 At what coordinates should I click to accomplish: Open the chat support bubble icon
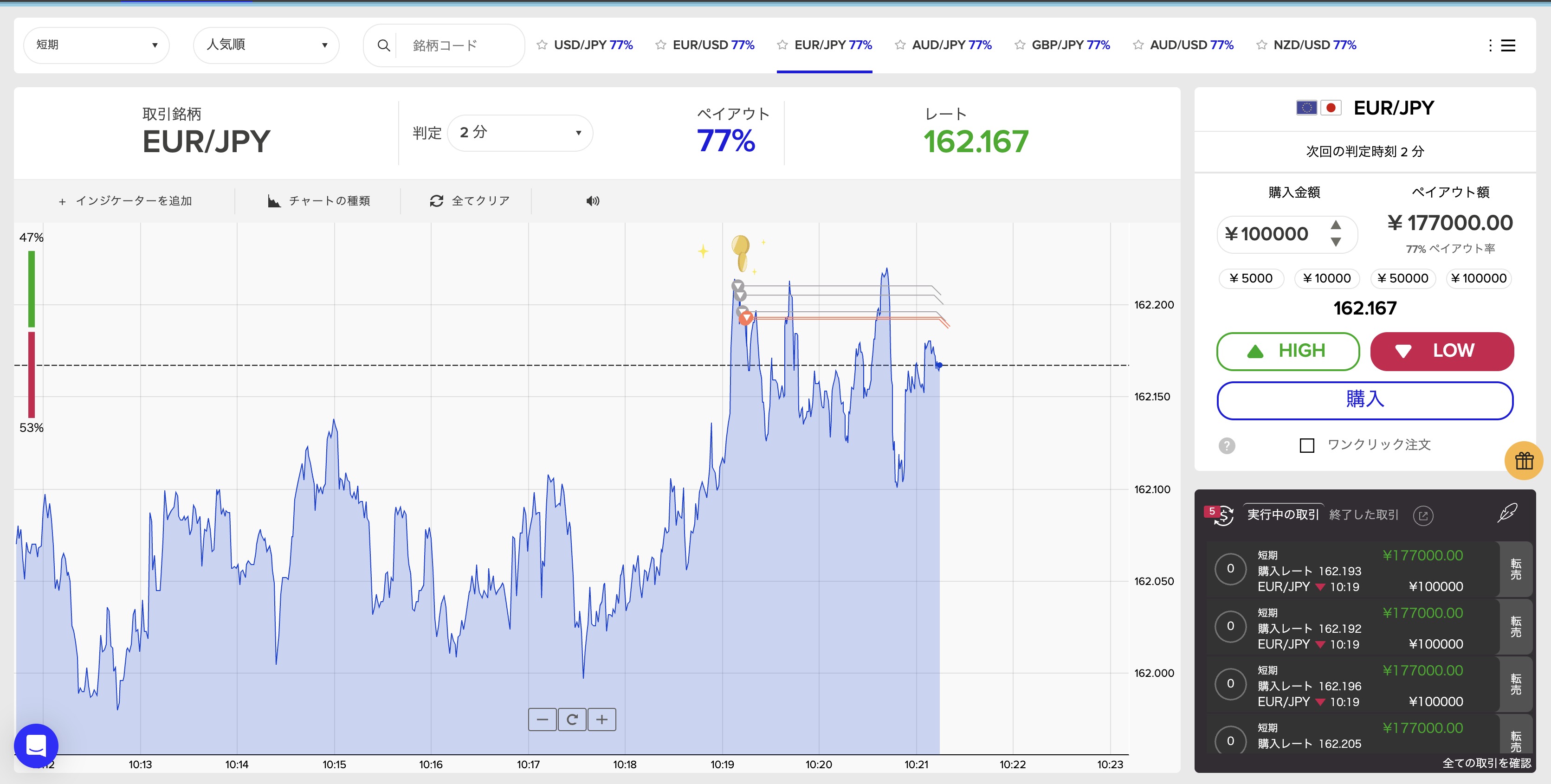click(x=36, y=745)
